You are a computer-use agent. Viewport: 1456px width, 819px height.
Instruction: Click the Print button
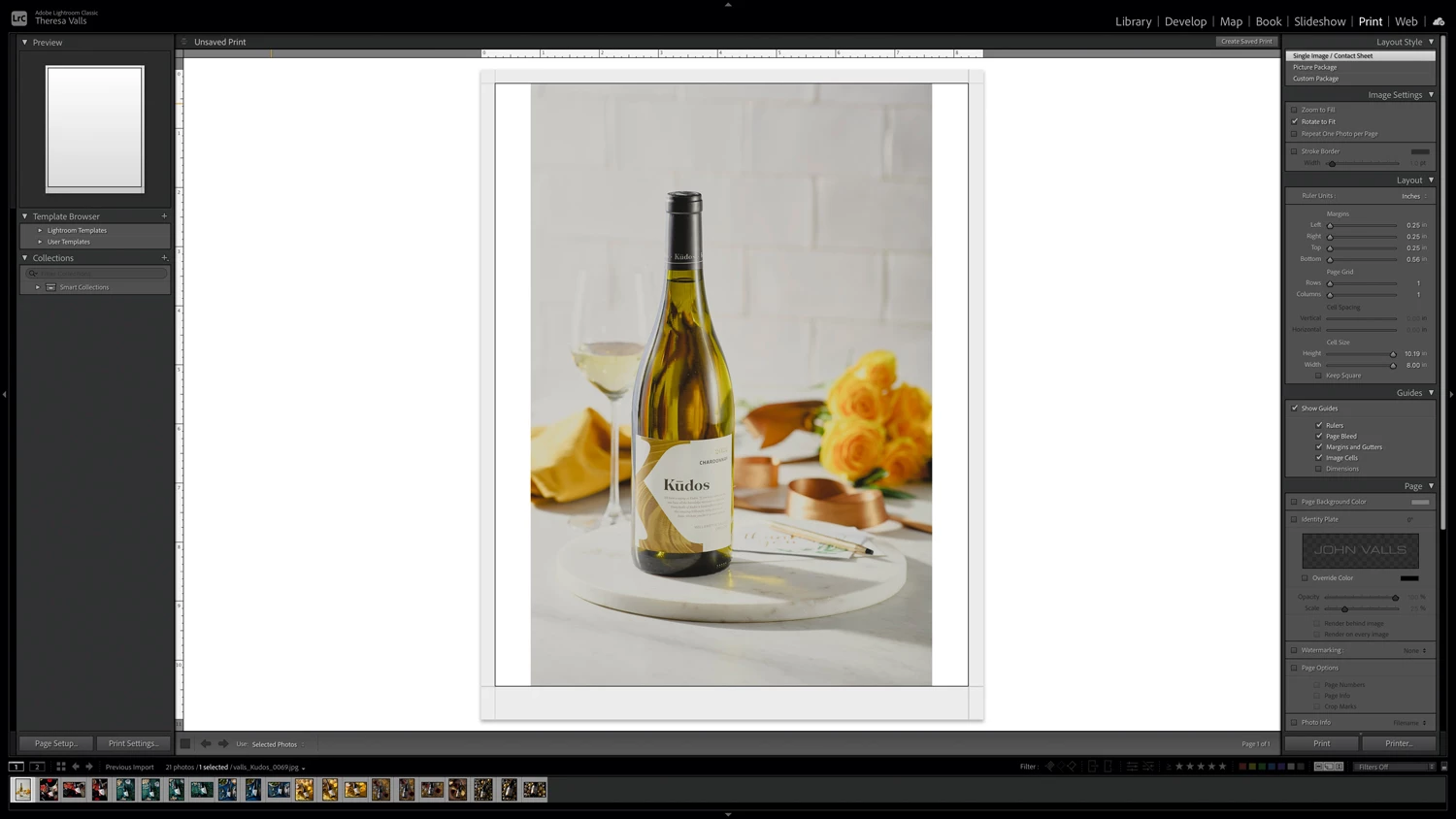(x=1321, y=743)
